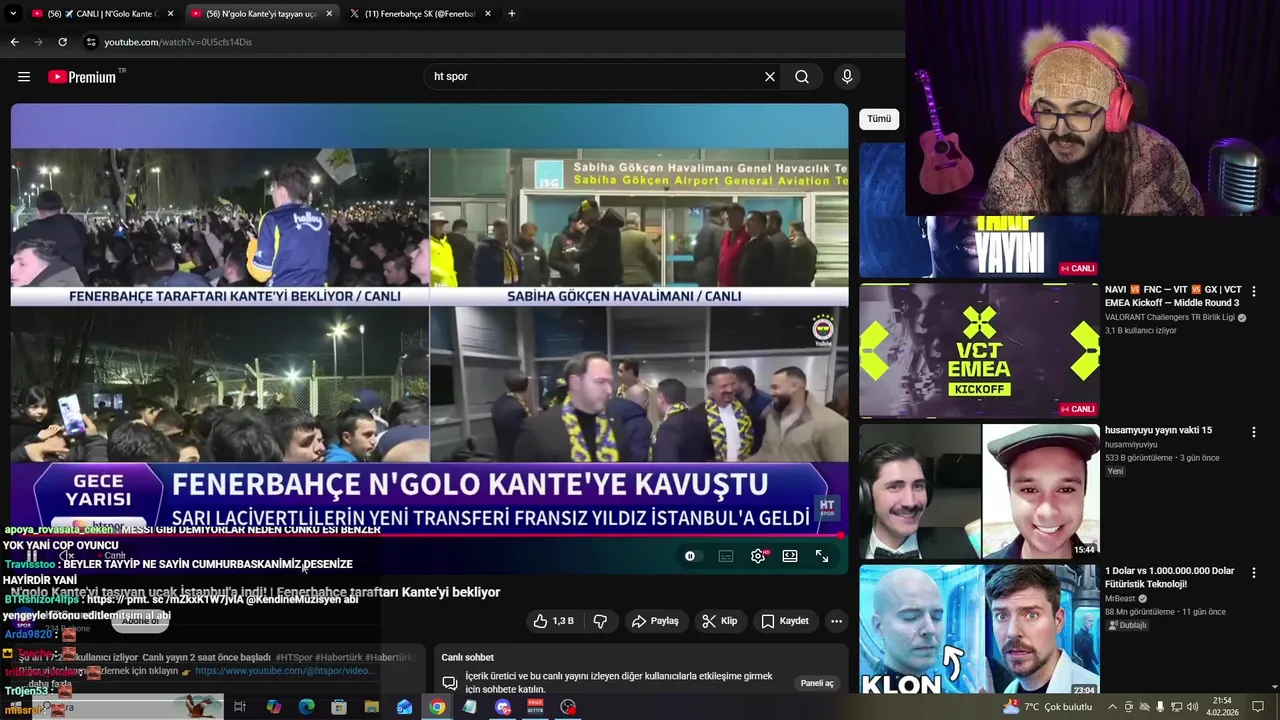Open a new browser tab
1280x720 pixels.
point(512,14)
